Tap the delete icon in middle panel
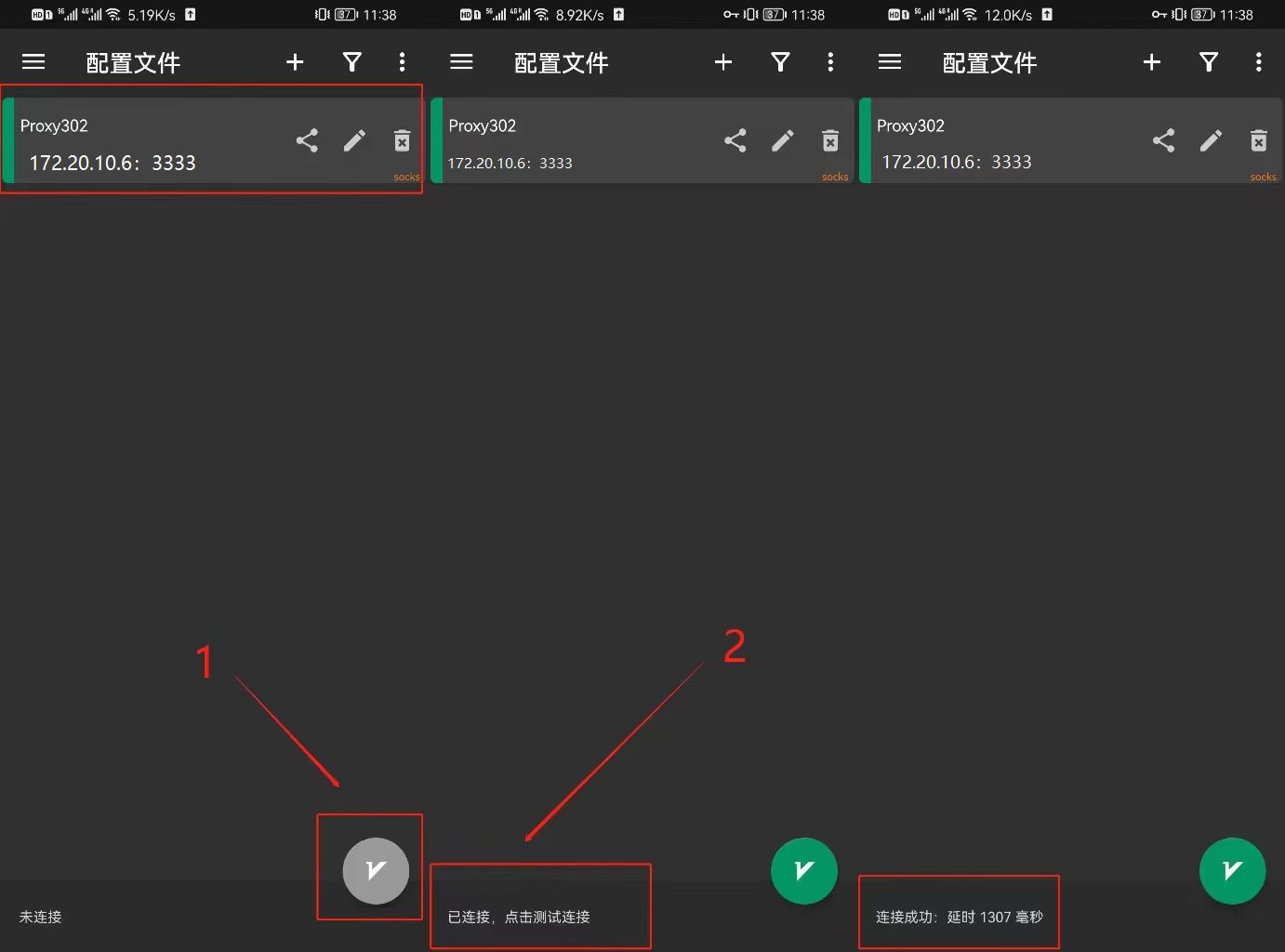The height and width of the screenshot is (952, 1285). [829, 140]
